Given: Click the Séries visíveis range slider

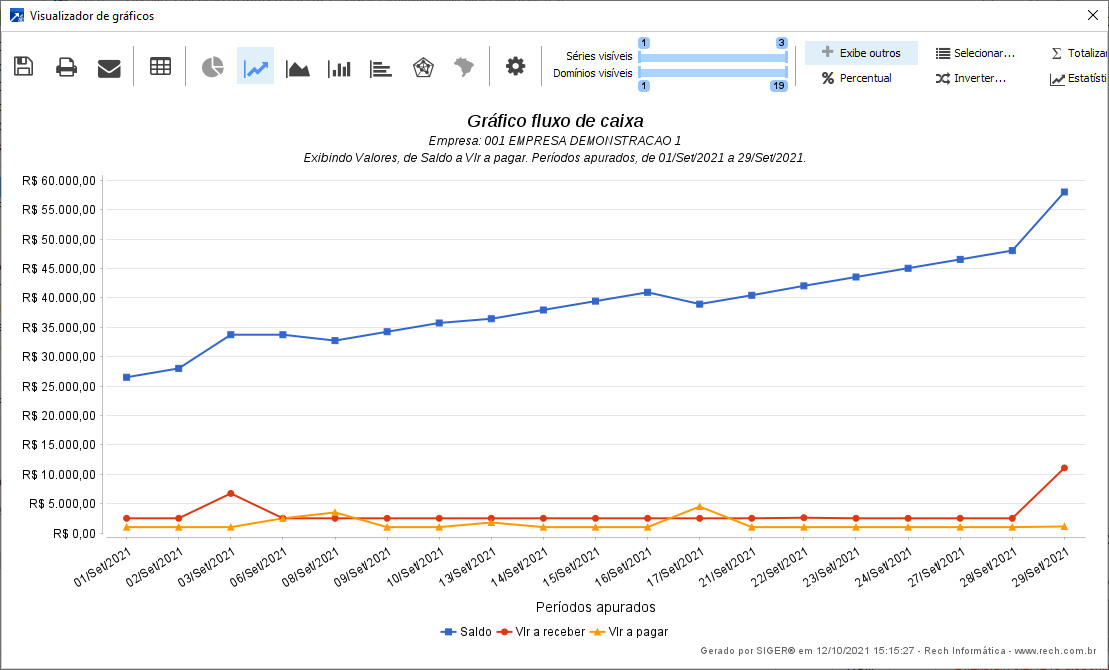Looking at the screenshot, I should pos(712,57).
